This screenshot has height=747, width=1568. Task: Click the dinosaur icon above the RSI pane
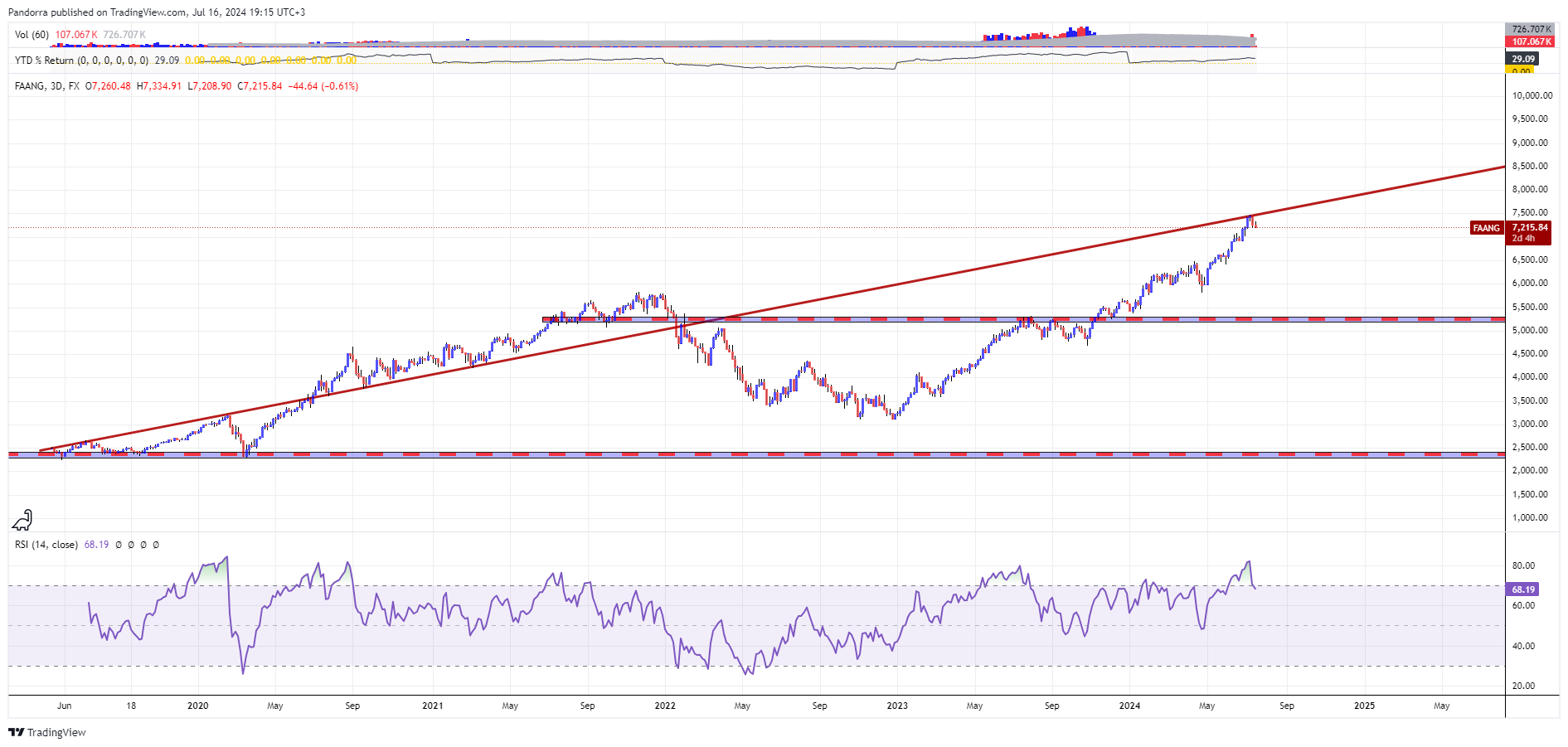[22, 520]
